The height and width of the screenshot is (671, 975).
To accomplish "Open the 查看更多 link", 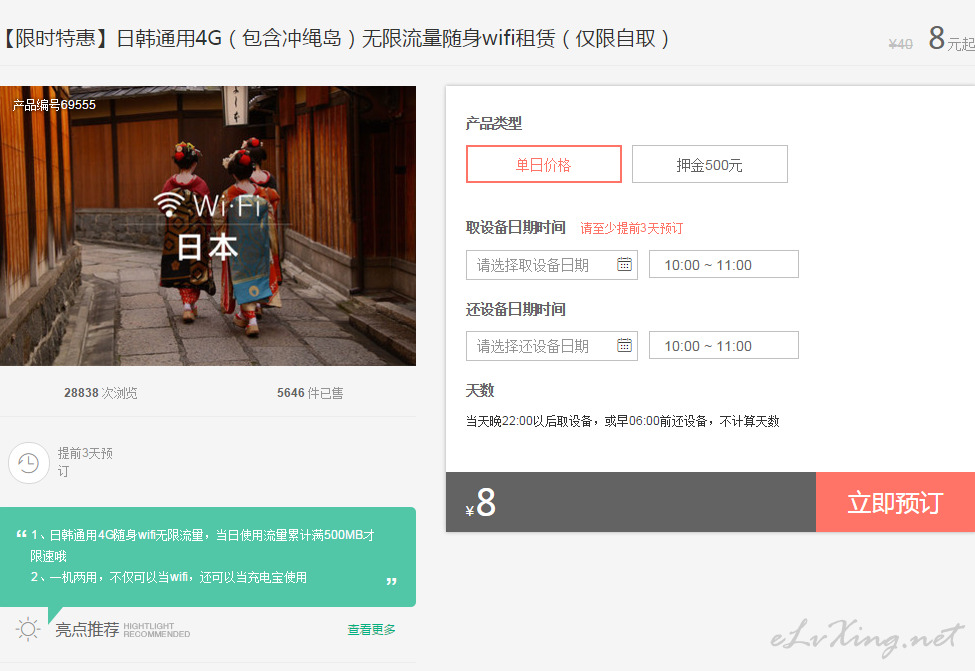I will (371, 630).
